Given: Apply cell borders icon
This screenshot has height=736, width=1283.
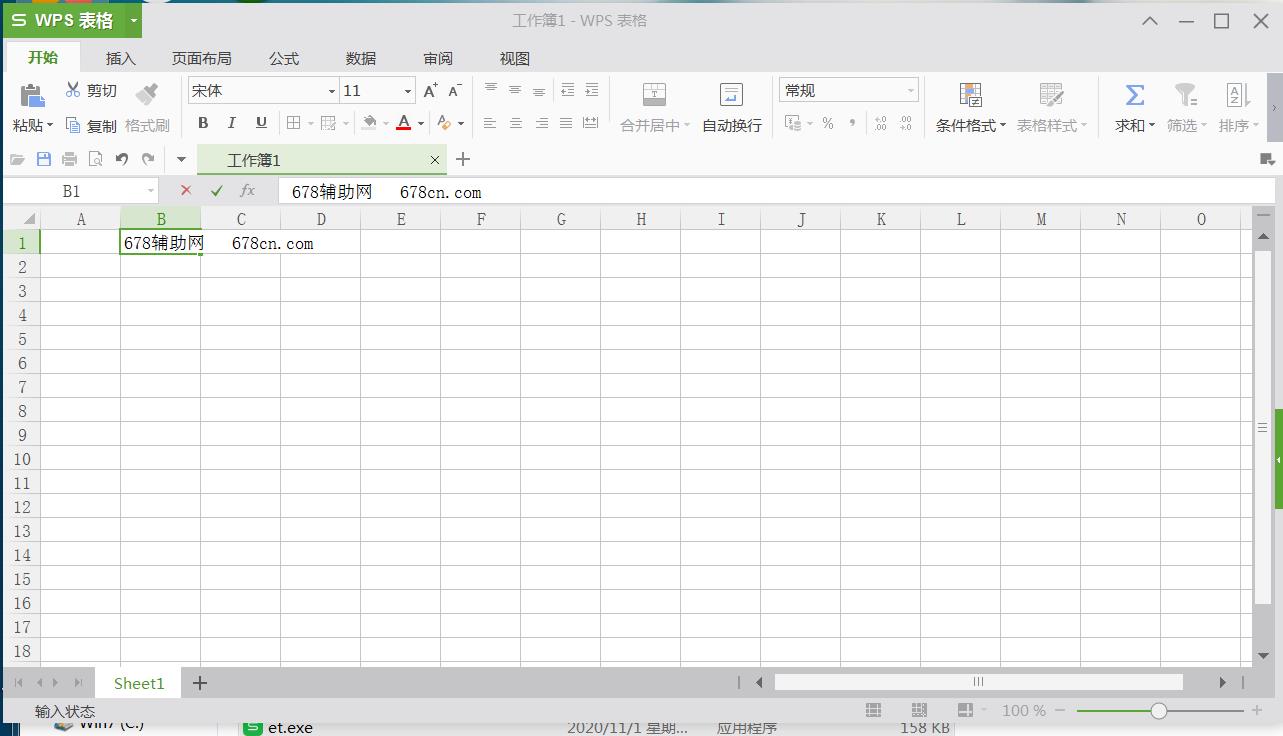Looking at the screenshot, I should coord(294,123).
